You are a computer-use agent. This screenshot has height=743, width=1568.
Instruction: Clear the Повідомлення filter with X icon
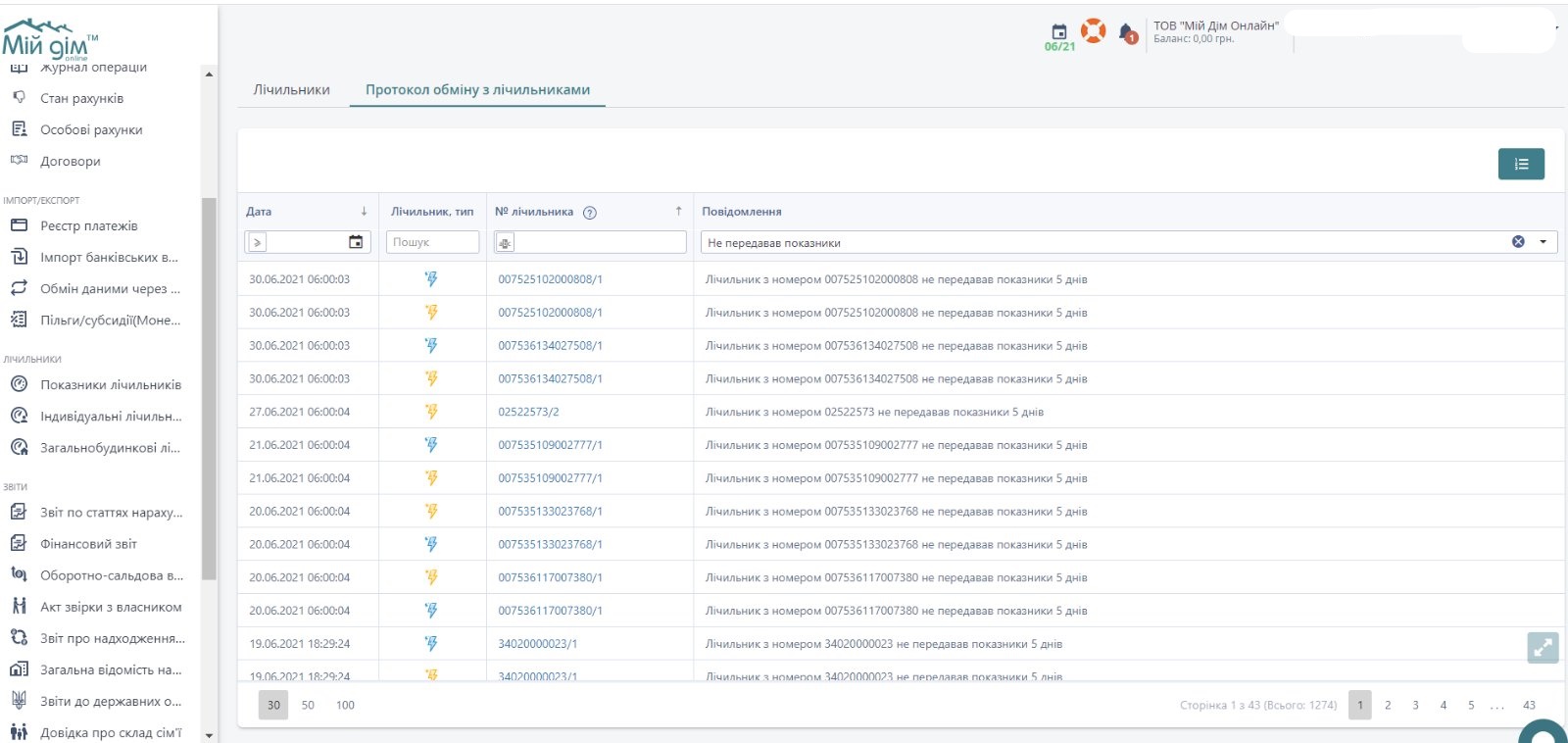point(1518,242)
